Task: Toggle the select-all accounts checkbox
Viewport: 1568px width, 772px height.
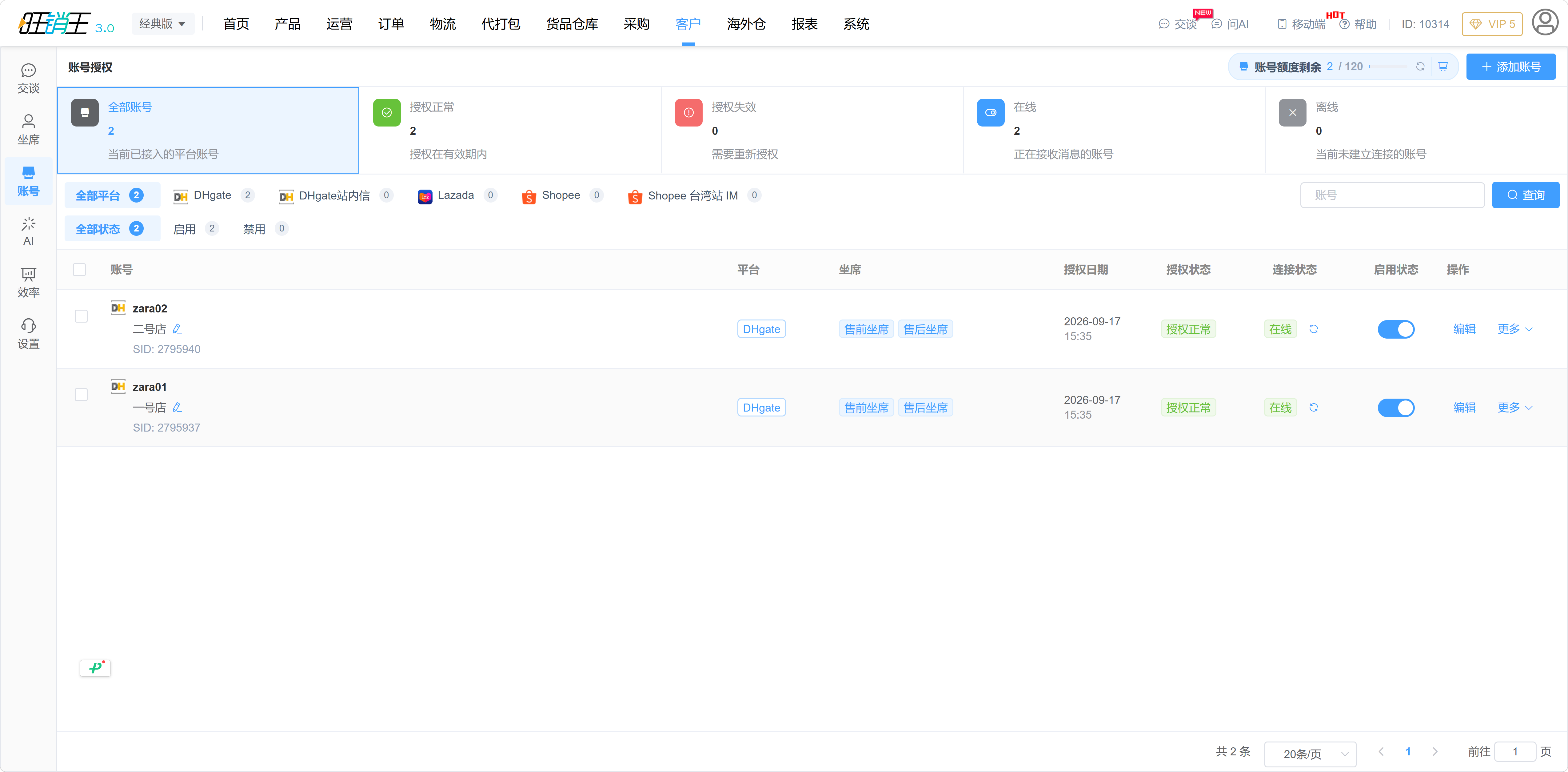Action: tap(79, 269)
